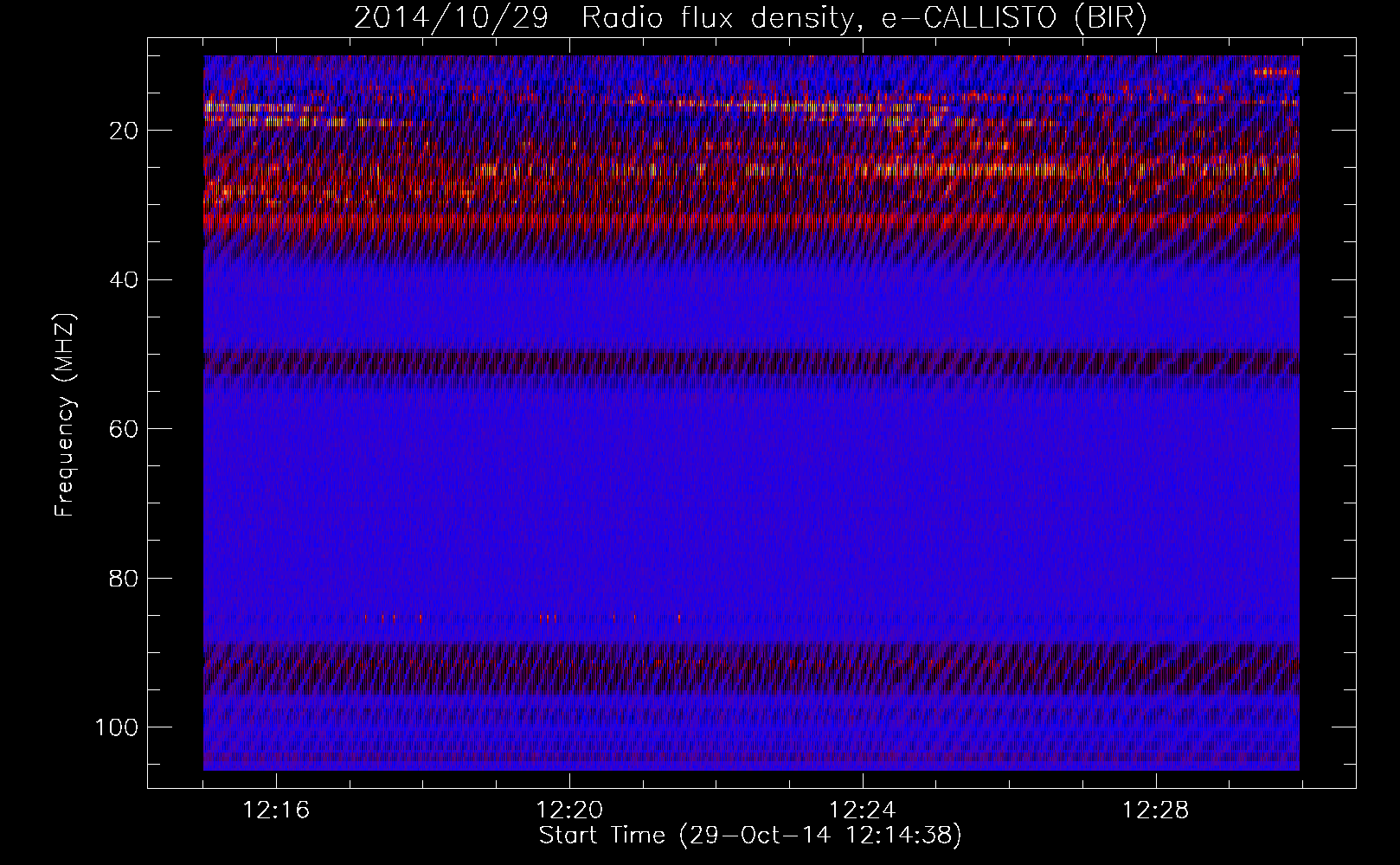Click the 40 frequency tick label
The height and width of the screenshot is (865, 1400).
pos(125,279)
